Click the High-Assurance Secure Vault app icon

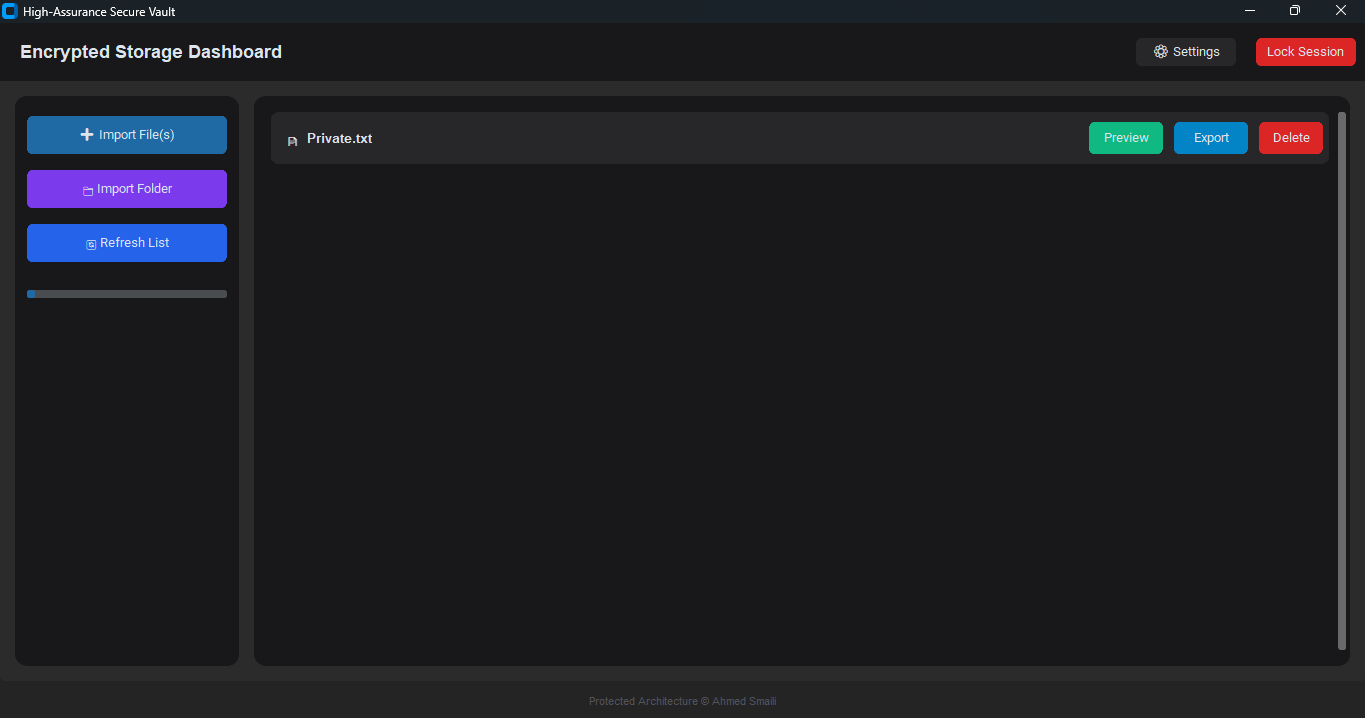pyautogui.click(x=10, y=11)
